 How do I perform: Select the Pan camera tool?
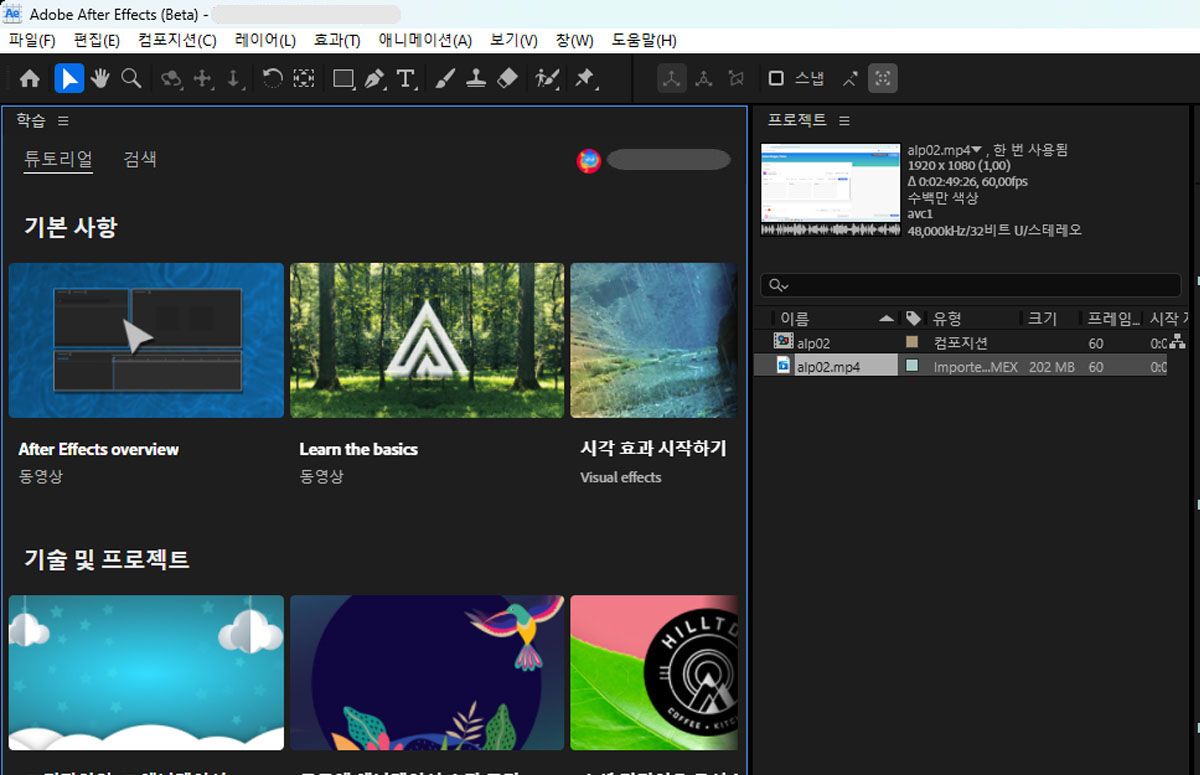pyautogui.click(x=203, y=78)
